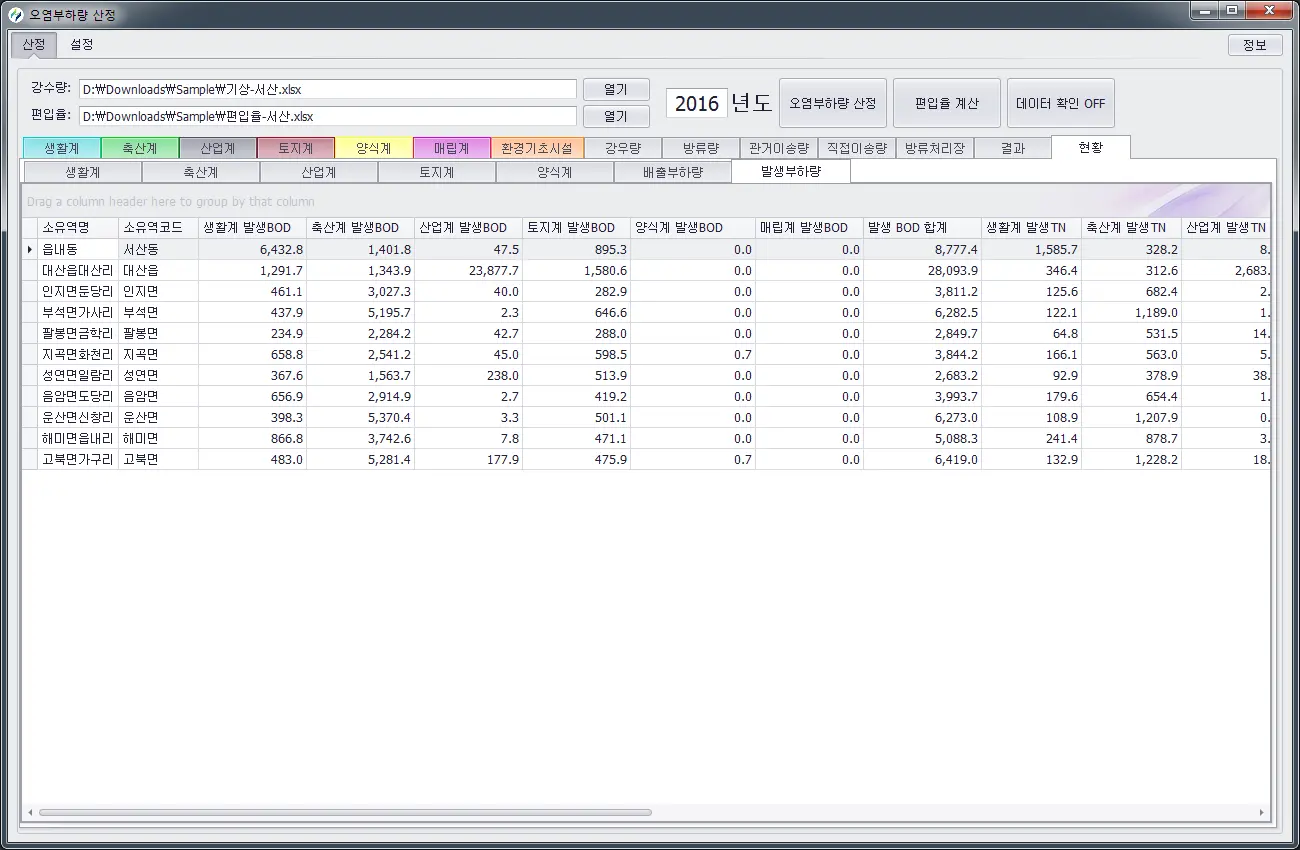Sort by 축산계 발생BOD column header
The width and height of the screenshot is (1300, 850).
pyautogui.click(x=360, y=228)
